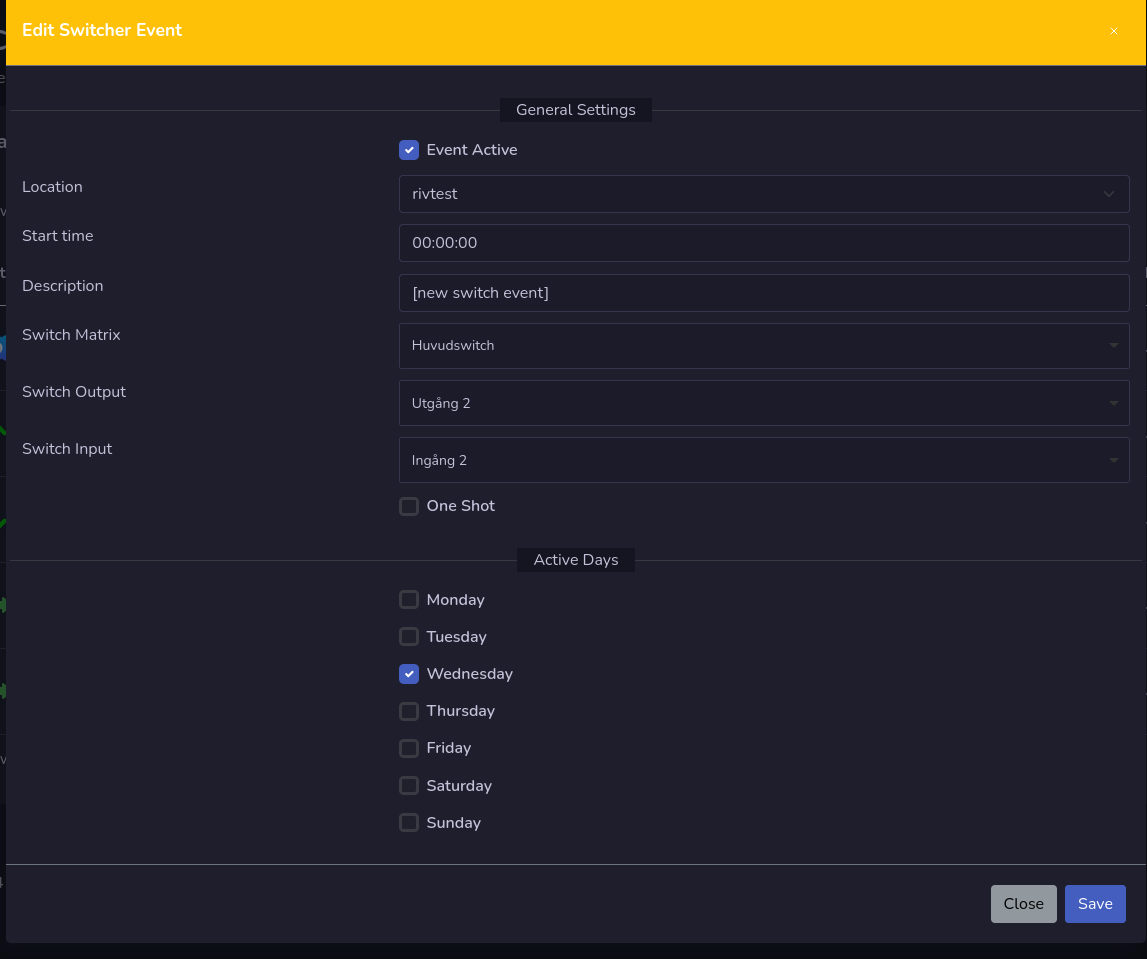This screenshot has width=1147, height=959.
Task: Click the Save button
Action: click(x=1095, y=904)
